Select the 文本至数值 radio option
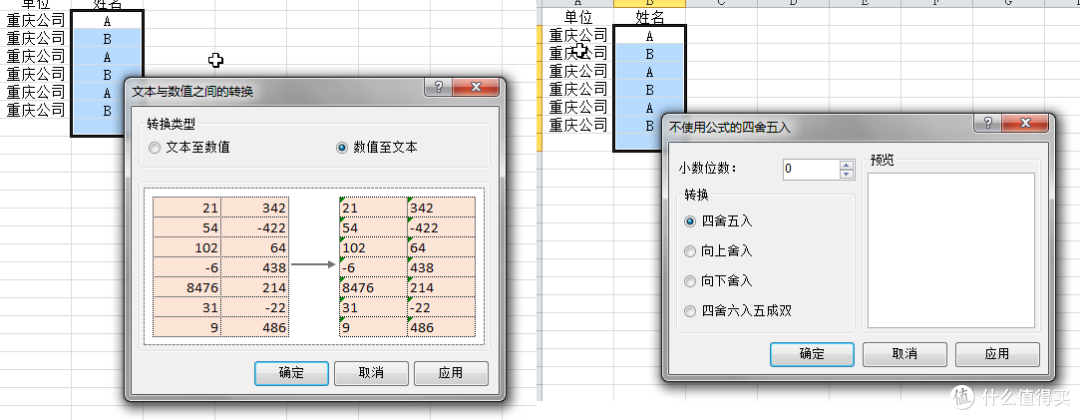1080x420 pixels. 189,147
